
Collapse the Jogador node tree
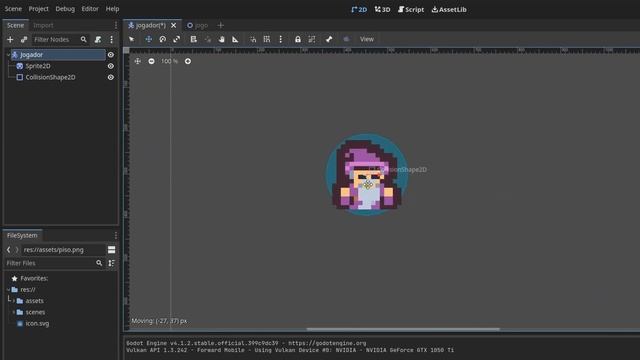point(8,55)
